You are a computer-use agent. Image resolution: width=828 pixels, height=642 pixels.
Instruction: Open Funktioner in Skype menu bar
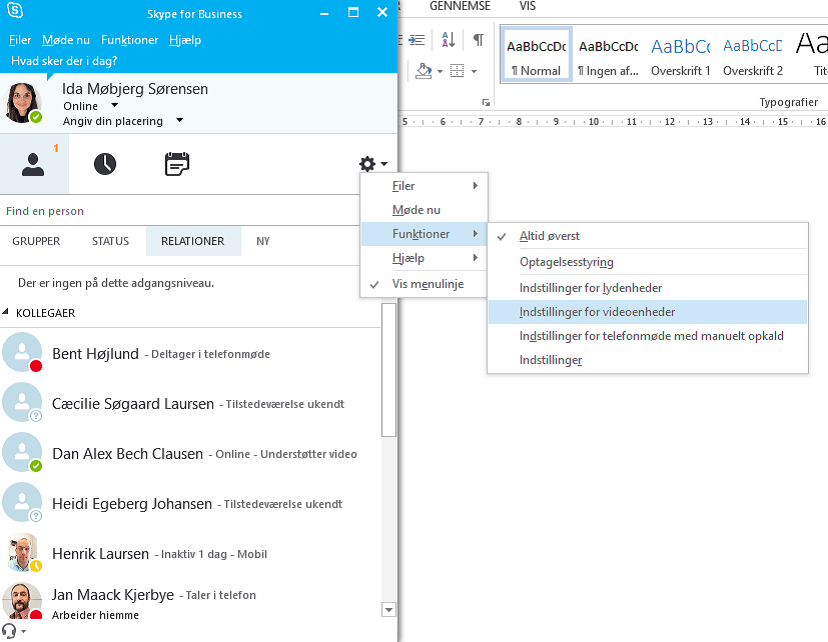pyautogui.click(x=129, y=40)
